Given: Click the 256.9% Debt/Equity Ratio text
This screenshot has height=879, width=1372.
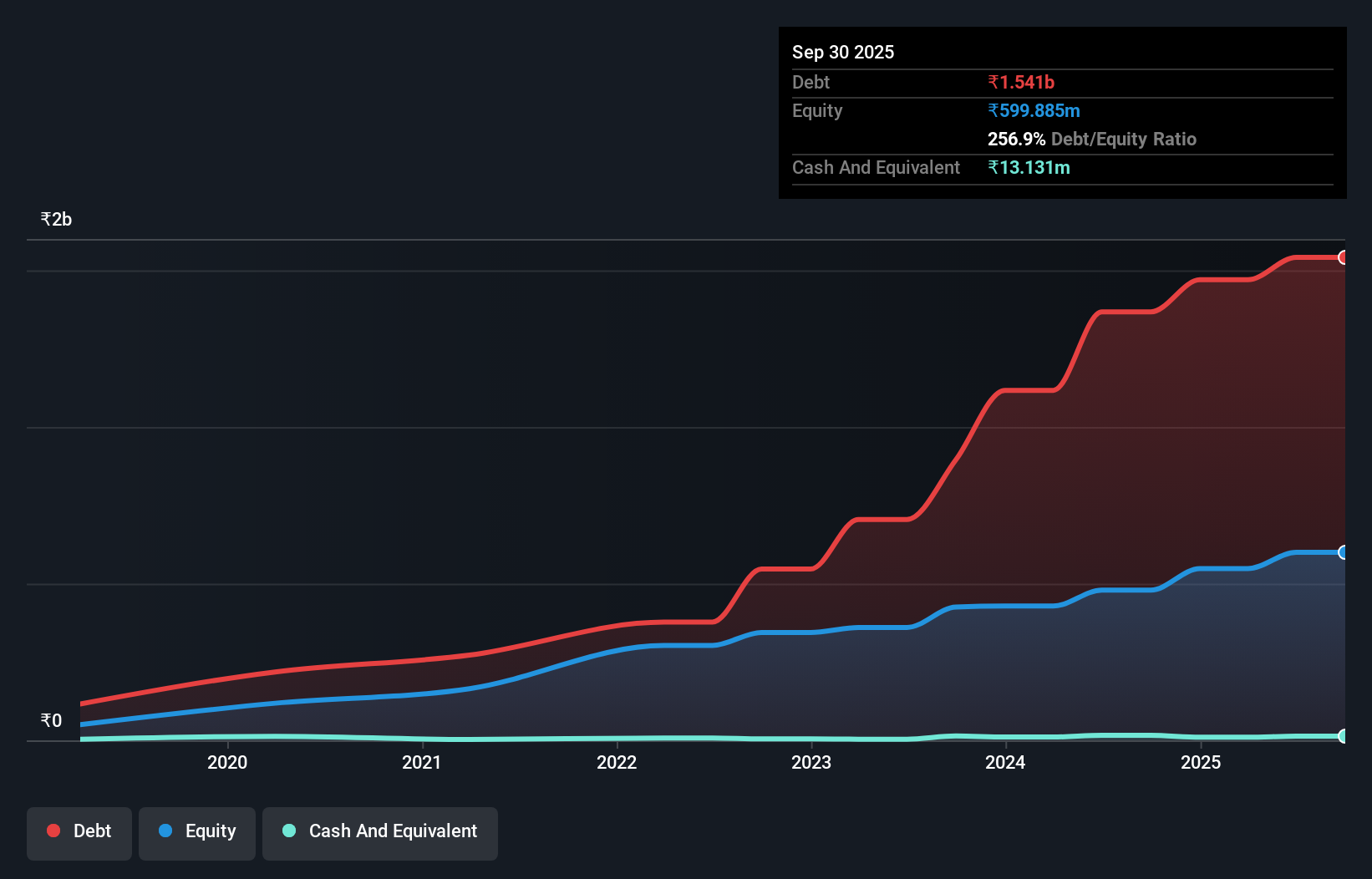Looking at the screenshot, I should pos(1092,139).
